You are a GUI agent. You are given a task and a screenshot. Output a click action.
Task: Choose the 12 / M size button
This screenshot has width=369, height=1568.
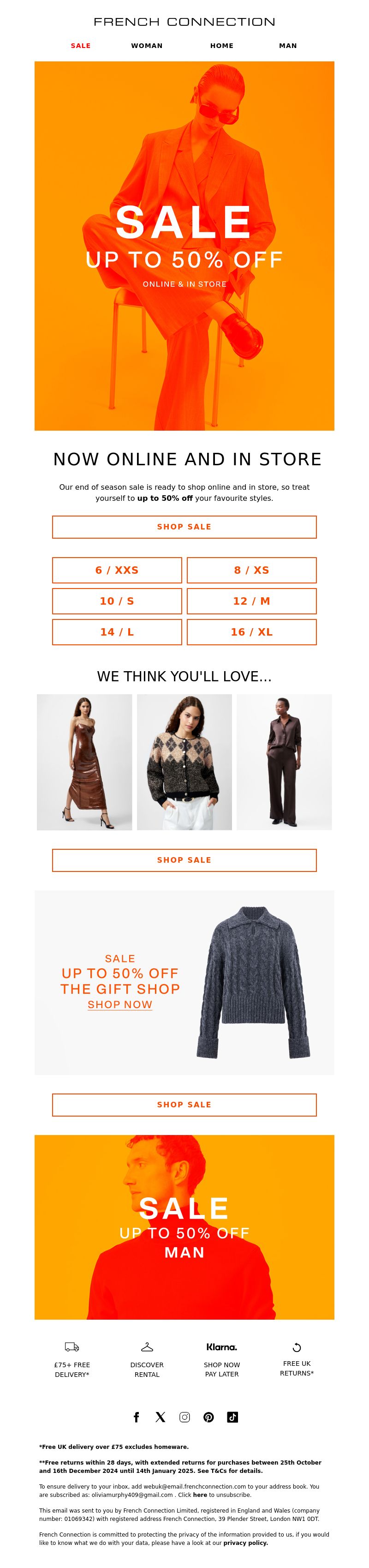252,601
